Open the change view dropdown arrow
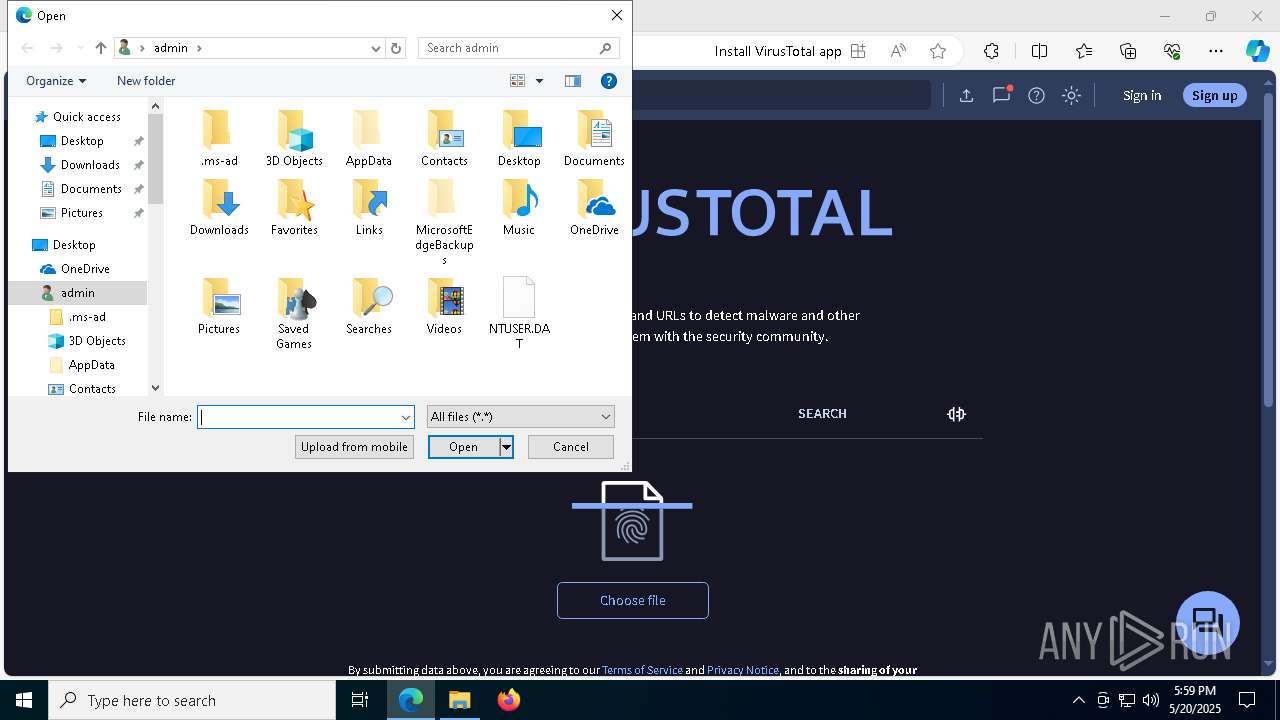Screen dimensions: 1280x720 (x=539, y=81)
